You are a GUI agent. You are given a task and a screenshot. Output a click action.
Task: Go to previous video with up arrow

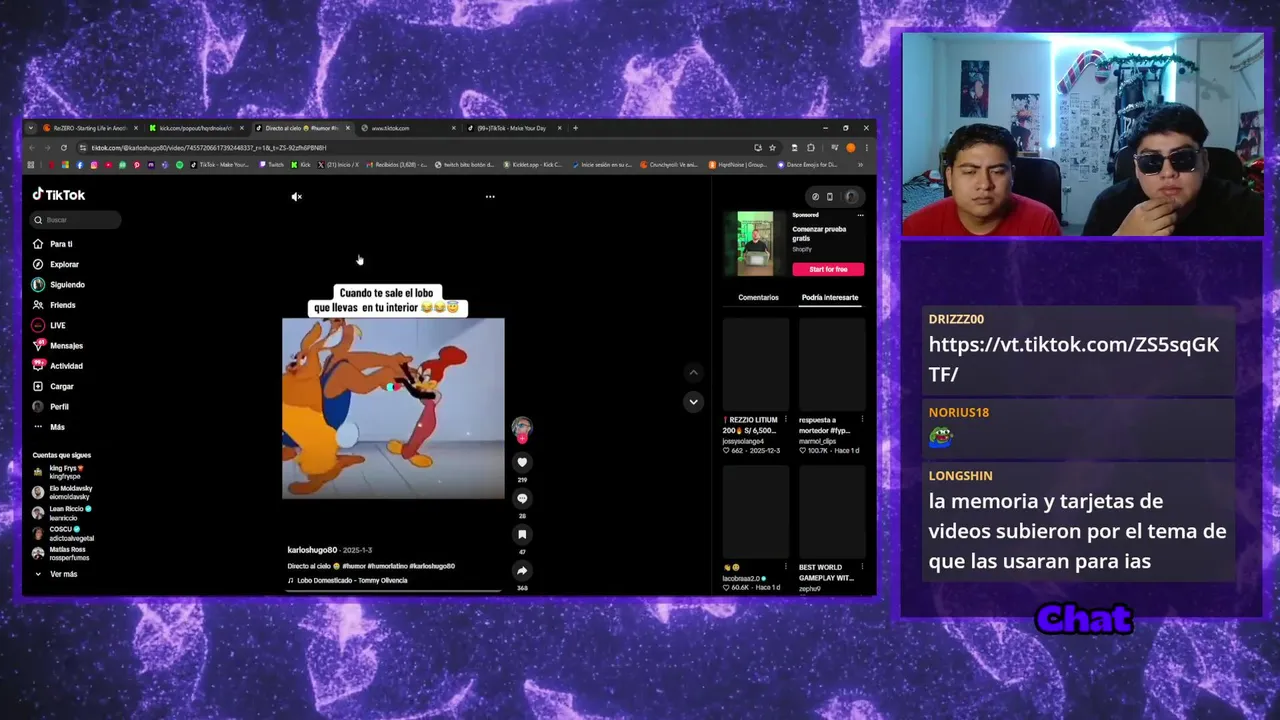point(693,372)
